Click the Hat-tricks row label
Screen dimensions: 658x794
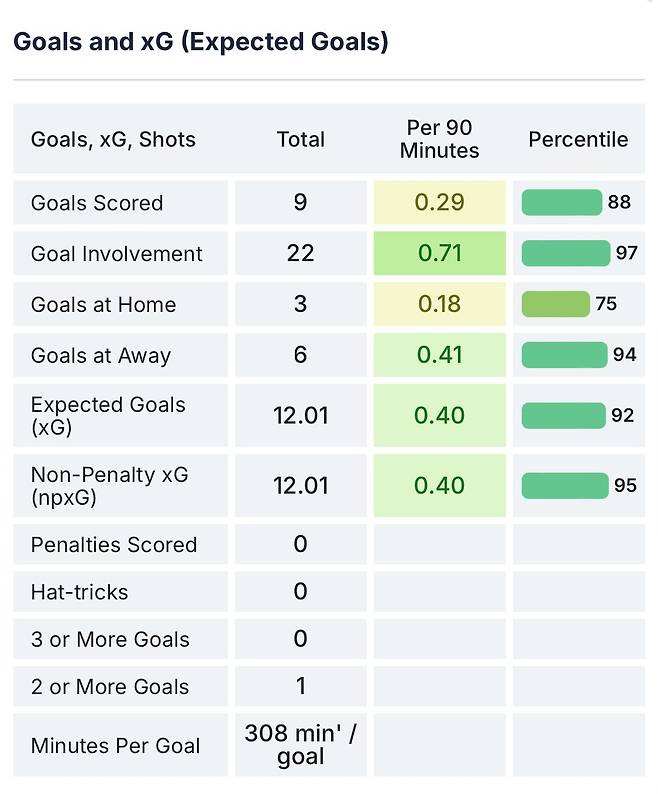[79, 592]
